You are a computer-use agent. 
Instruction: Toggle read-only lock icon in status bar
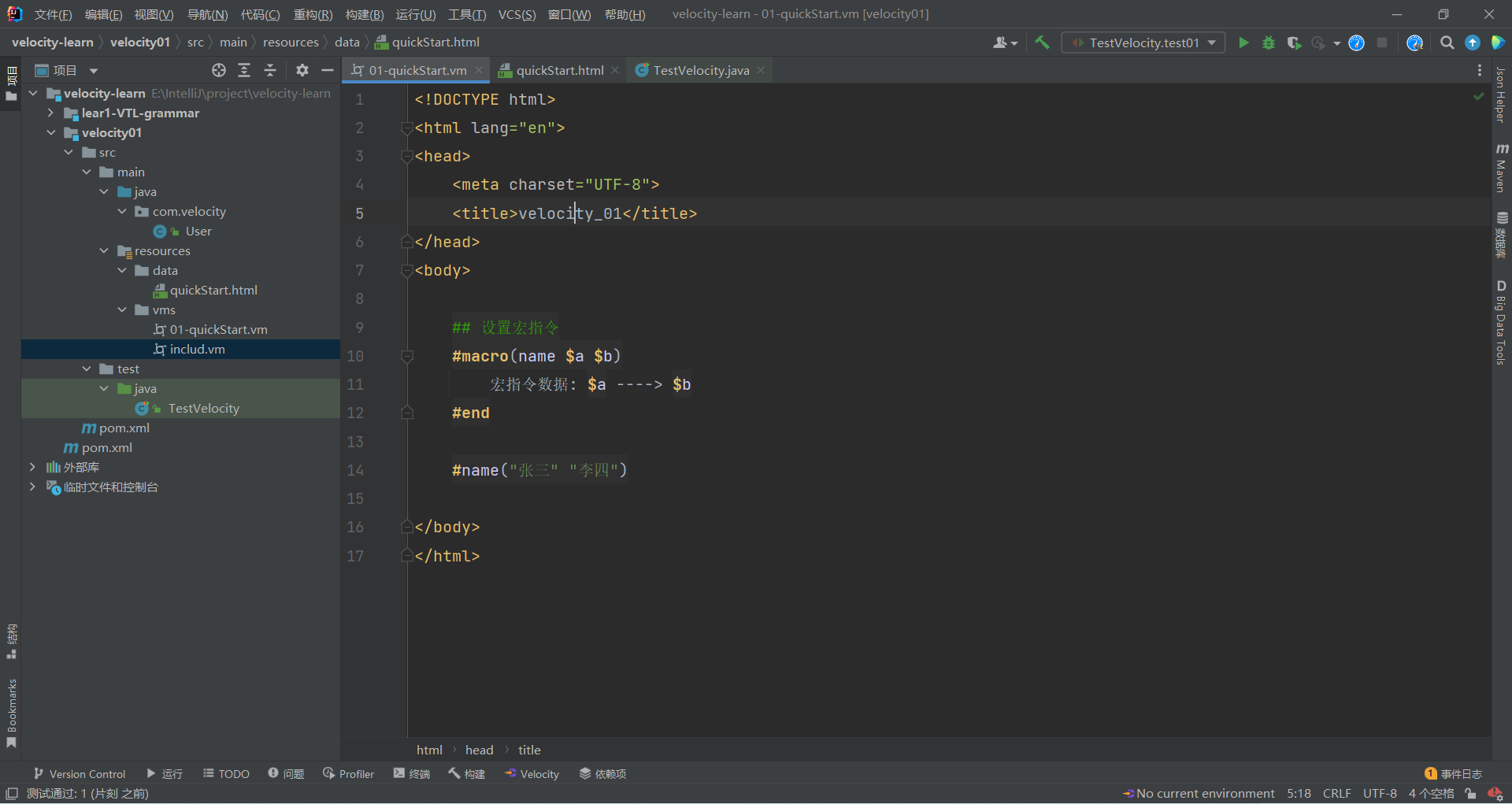(1470, 794)
